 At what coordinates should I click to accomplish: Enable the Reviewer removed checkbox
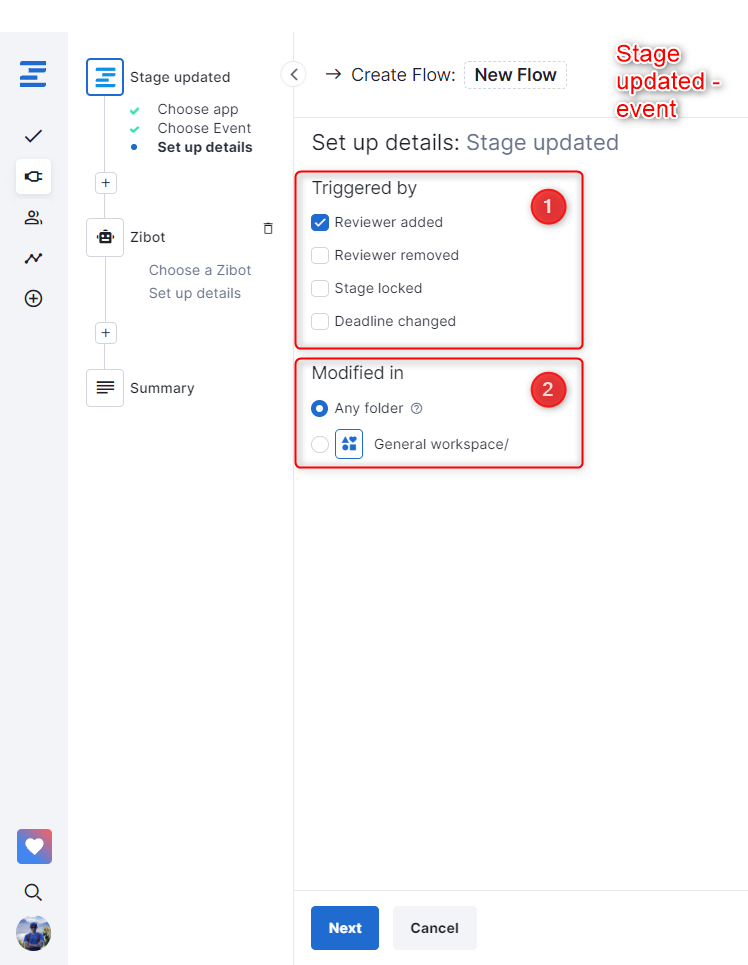(320, 255)
